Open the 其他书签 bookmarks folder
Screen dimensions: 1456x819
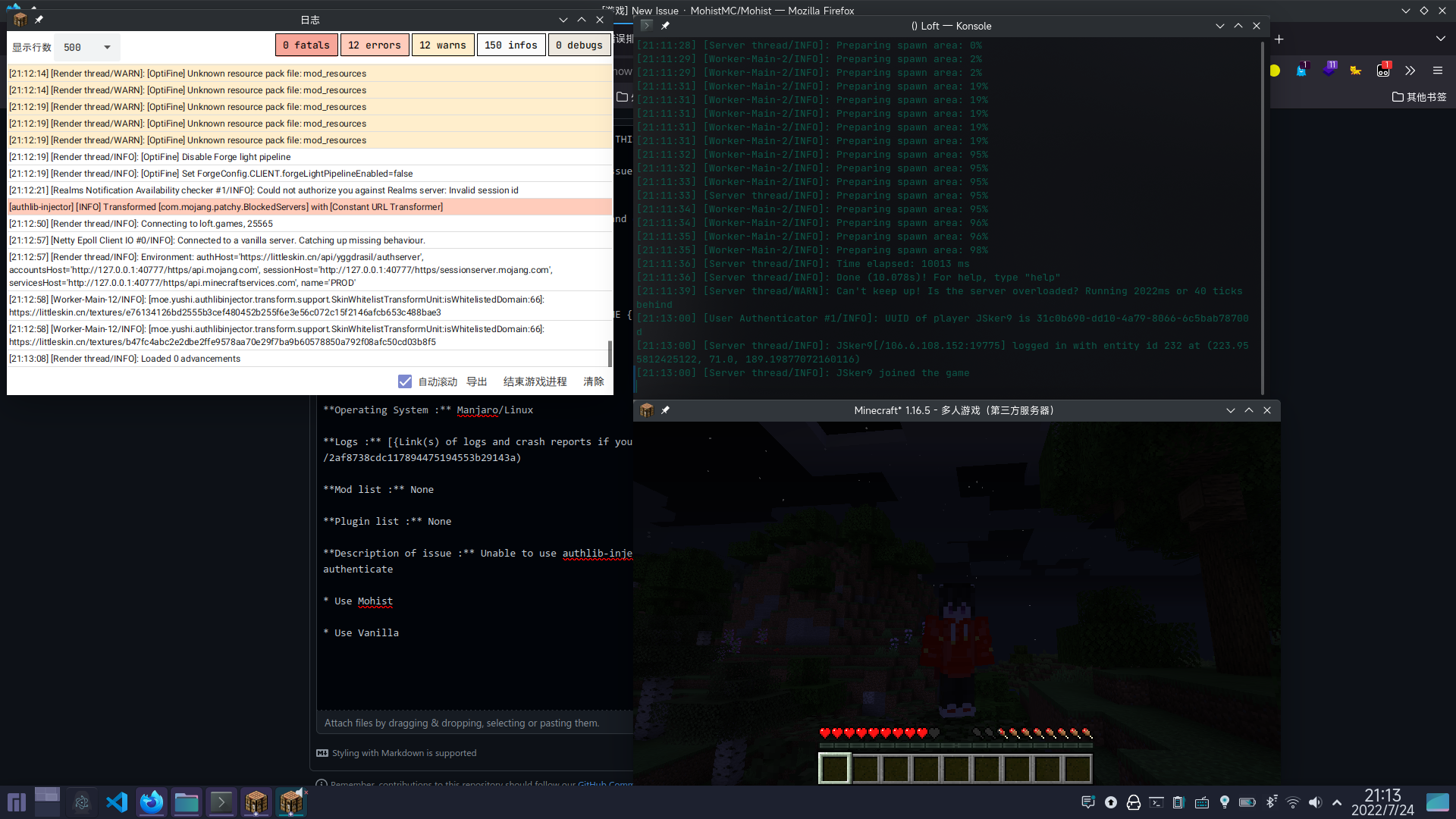click(x=1419, y=97)
